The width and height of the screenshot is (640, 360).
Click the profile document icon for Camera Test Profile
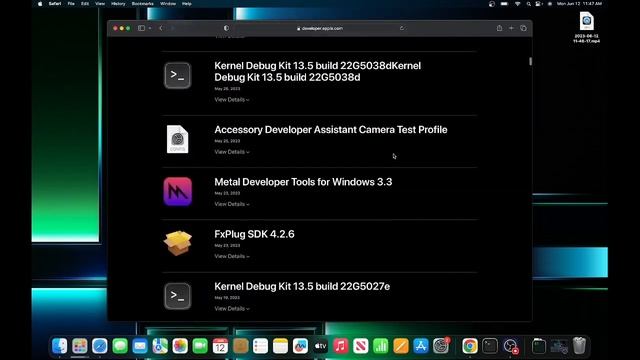(178, 139)
